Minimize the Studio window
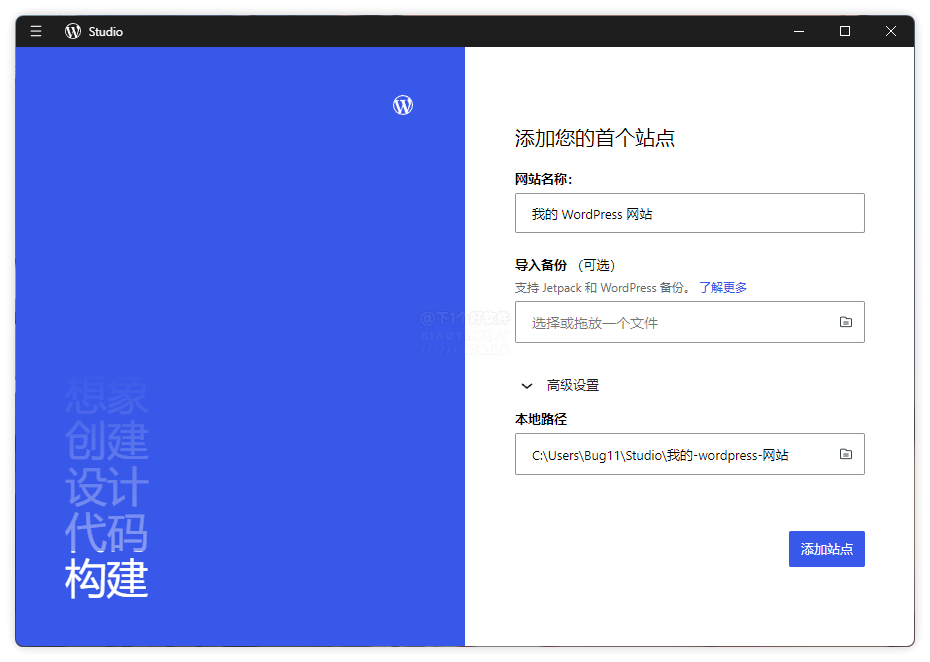Screen dimensions: 930x662 click(x=799, y=31)
